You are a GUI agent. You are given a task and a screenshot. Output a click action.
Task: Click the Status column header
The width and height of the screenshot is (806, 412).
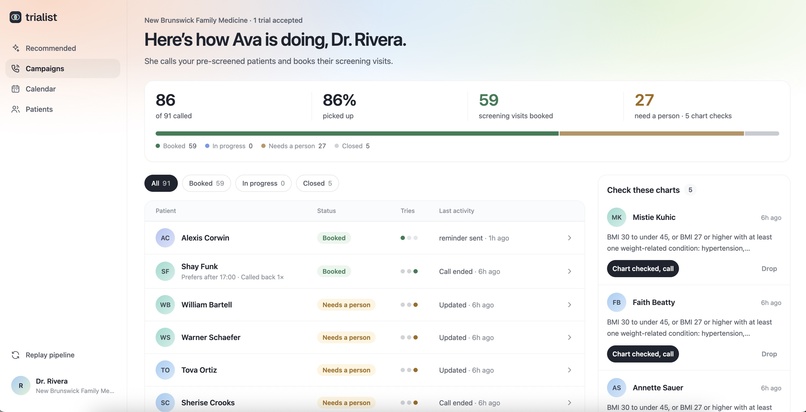coord(326,211)
